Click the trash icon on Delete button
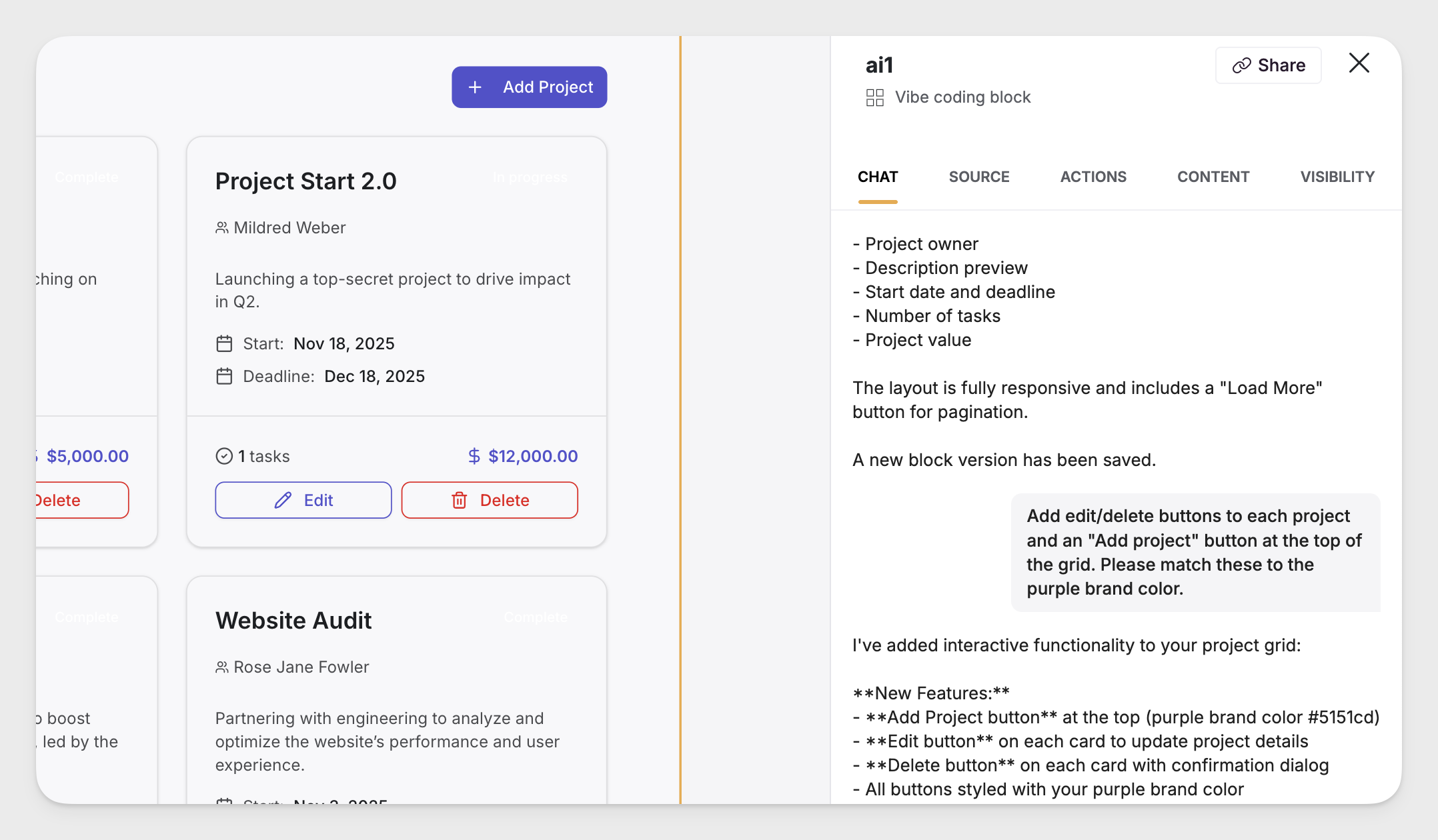The image size is (1438, 840). (x=460, y=500)
